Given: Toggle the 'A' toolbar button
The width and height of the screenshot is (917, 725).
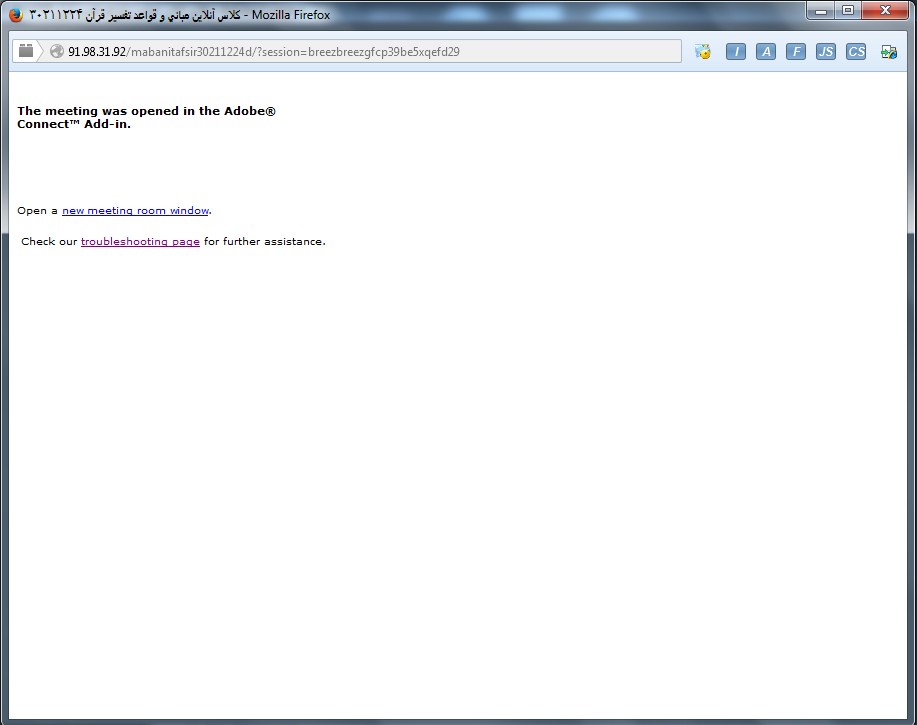Looking at the screenshot, I should 766,51.
